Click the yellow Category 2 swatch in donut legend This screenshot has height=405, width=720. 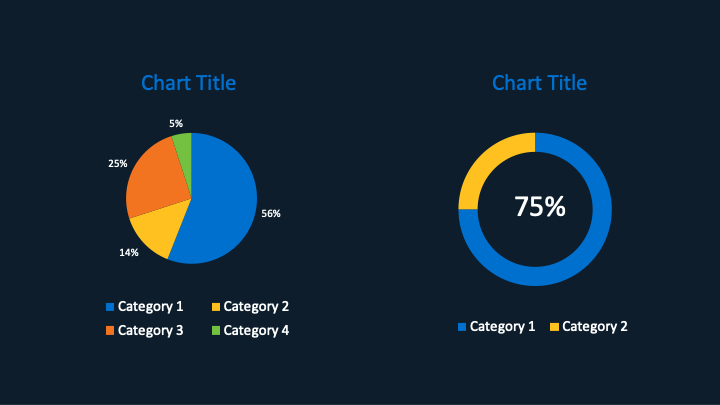click(554, 327)
